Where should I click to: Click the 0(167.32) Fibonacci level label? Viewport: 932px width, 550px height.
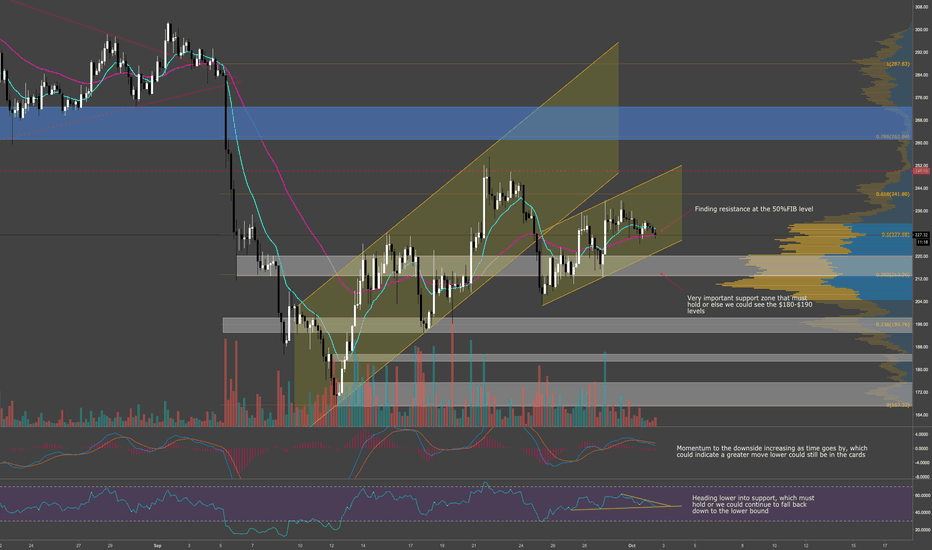pyautogui.click(x=898, y=405)
